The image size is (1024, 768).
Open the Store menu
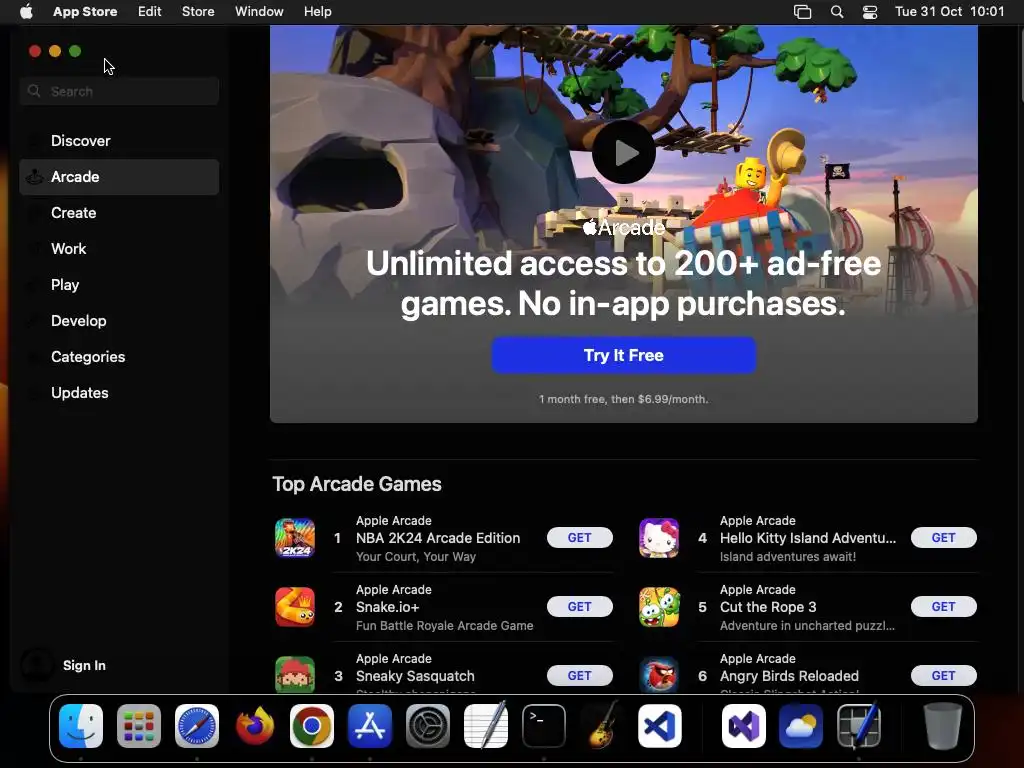pos(198,12)
